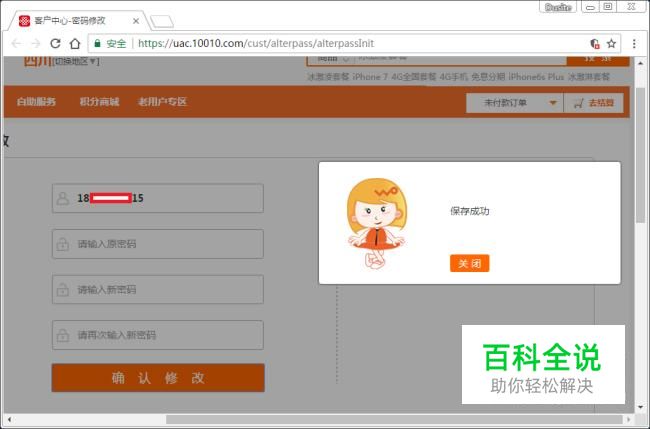The image size is (650, 429).
Task: Select the 客户中心-密码修改 tab
Action: pyautogui.click(x=79, y=21)
